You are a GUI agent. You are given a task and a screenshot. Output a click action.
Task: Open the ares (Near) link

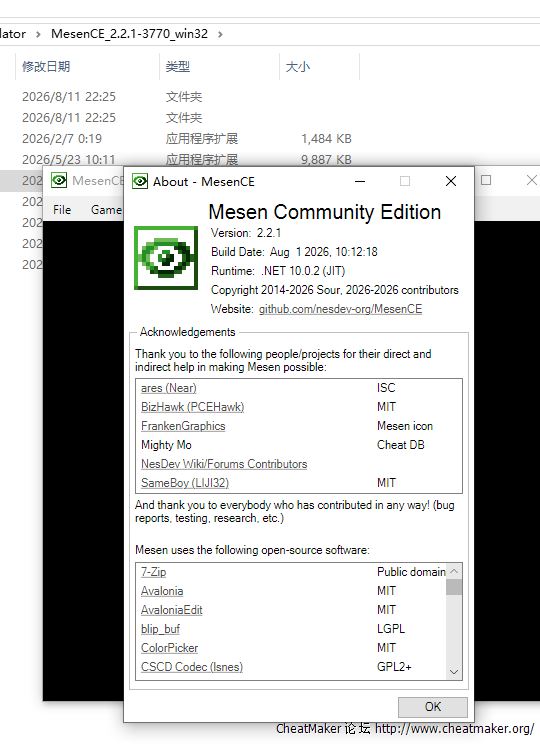[168, 388]
